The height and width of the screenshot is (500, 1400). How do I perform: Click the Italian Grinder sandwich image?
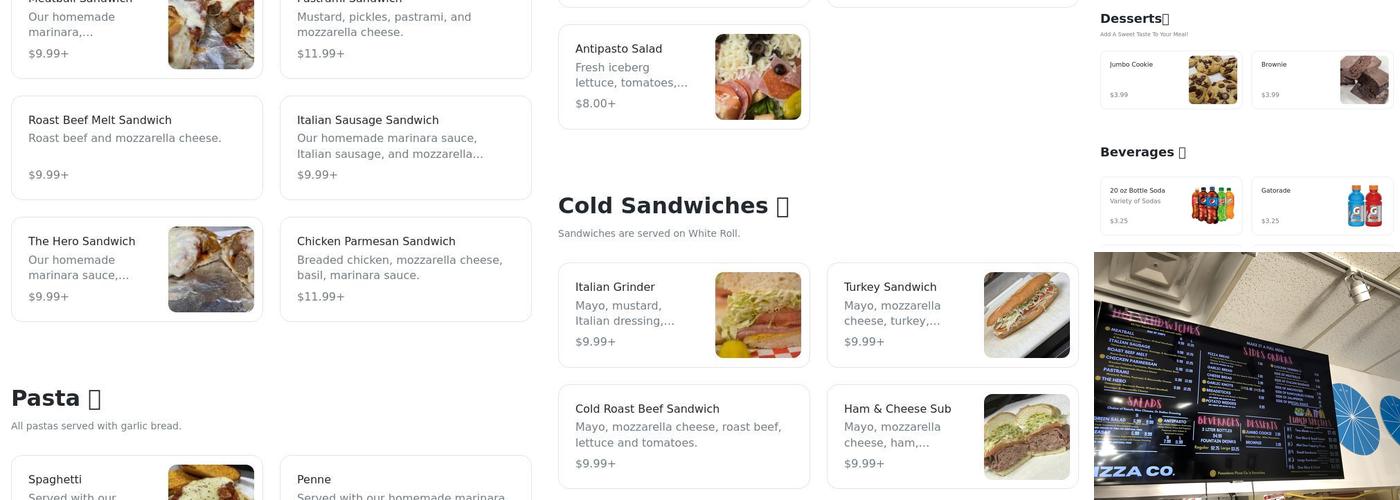[x=758, y=315]
